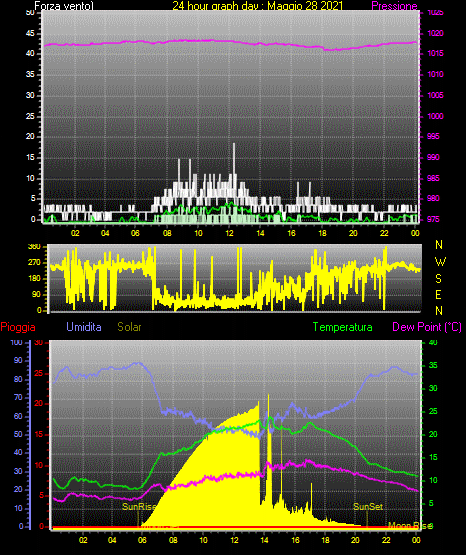This screenshot has width=466, height=555.
Task: Click '1005' on the pressure axis
Action: tap(435, 95)
